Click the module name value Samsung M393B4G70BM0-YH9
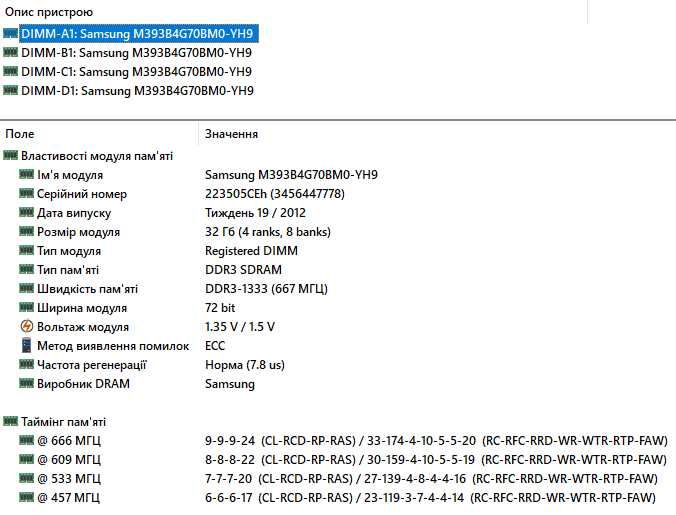Screen dimensions: 676x515 291,175
